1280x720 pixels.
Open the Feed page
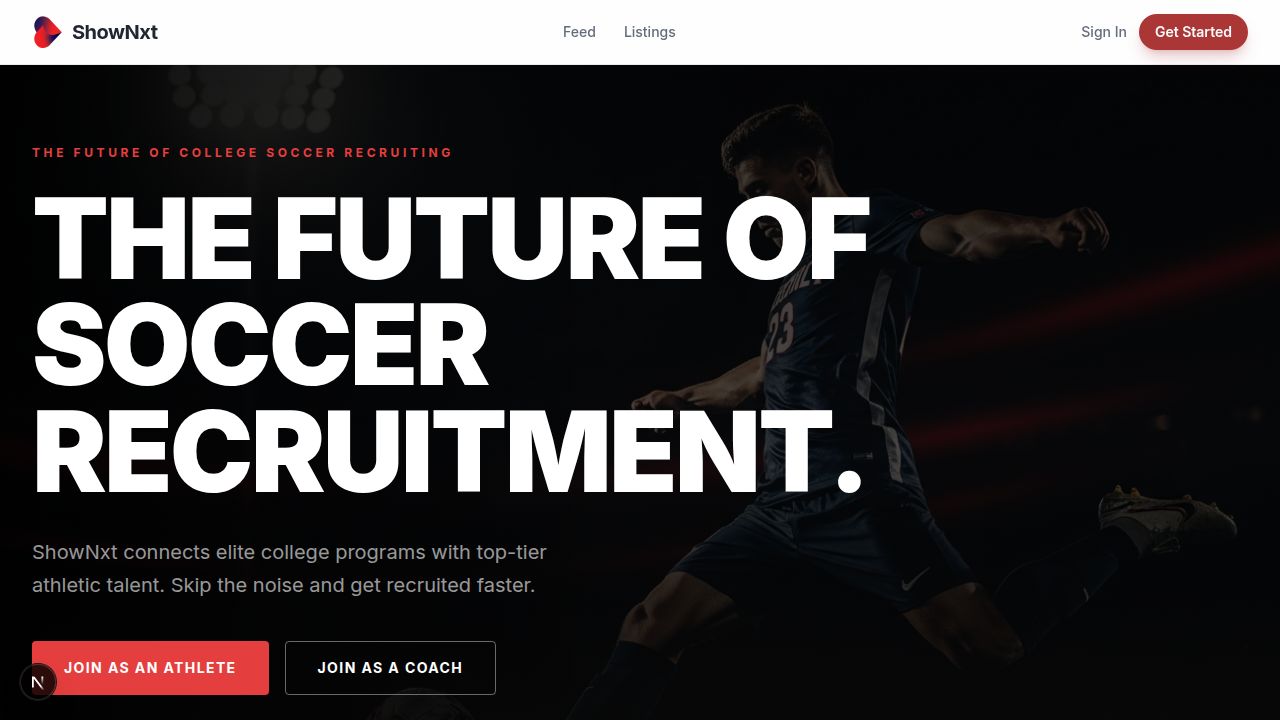point(579,32)
